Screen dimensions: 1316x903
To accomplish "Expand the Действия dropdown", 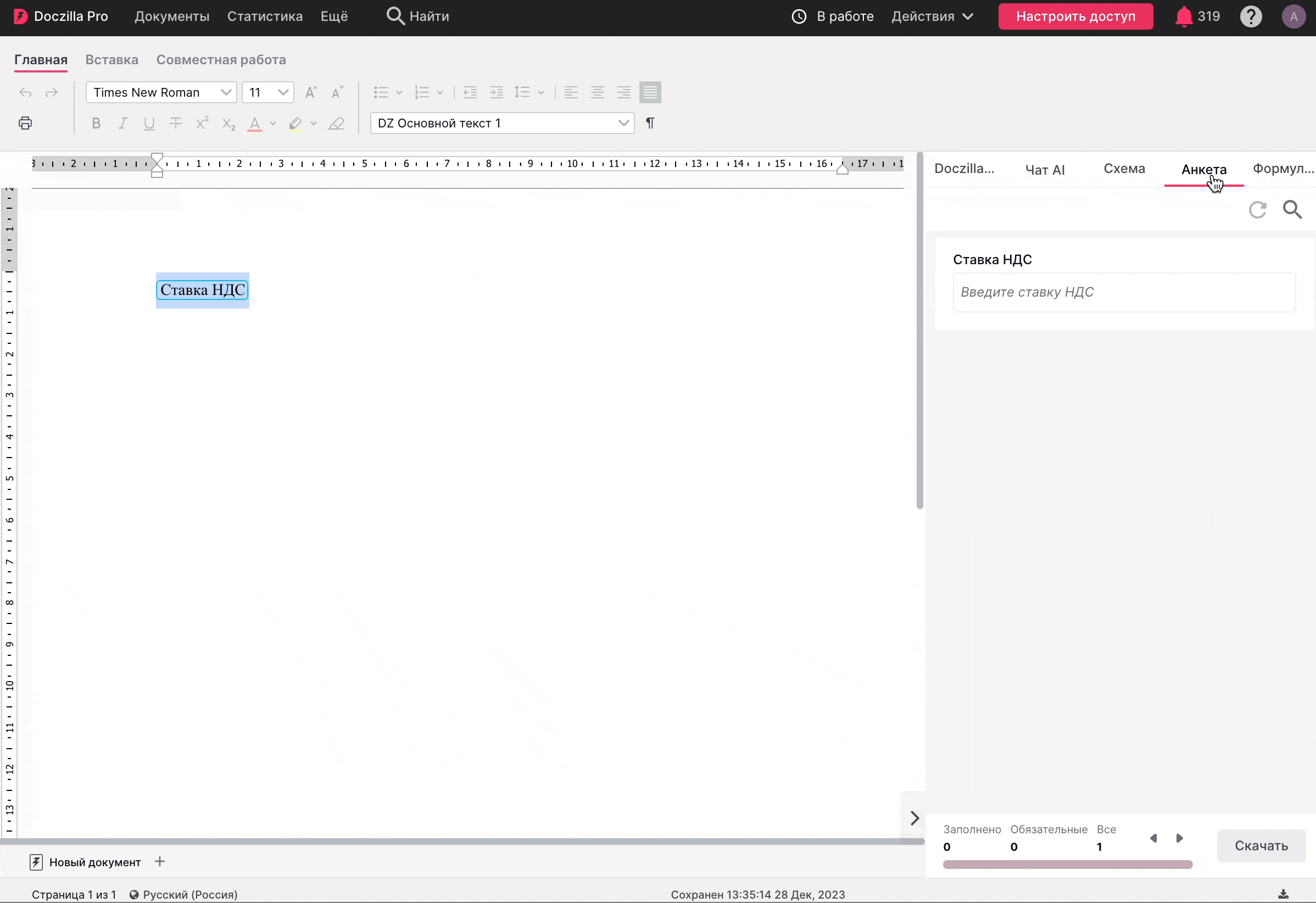I will pos(933,16).
